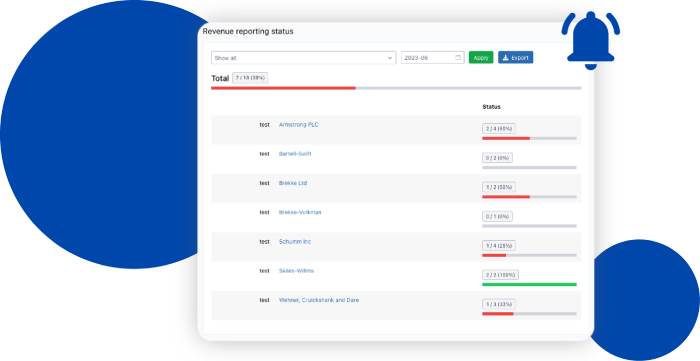Screen dimensions: 700x361
Task: Open the Brekke-Volkman link
Action: (x=300, y=212)
